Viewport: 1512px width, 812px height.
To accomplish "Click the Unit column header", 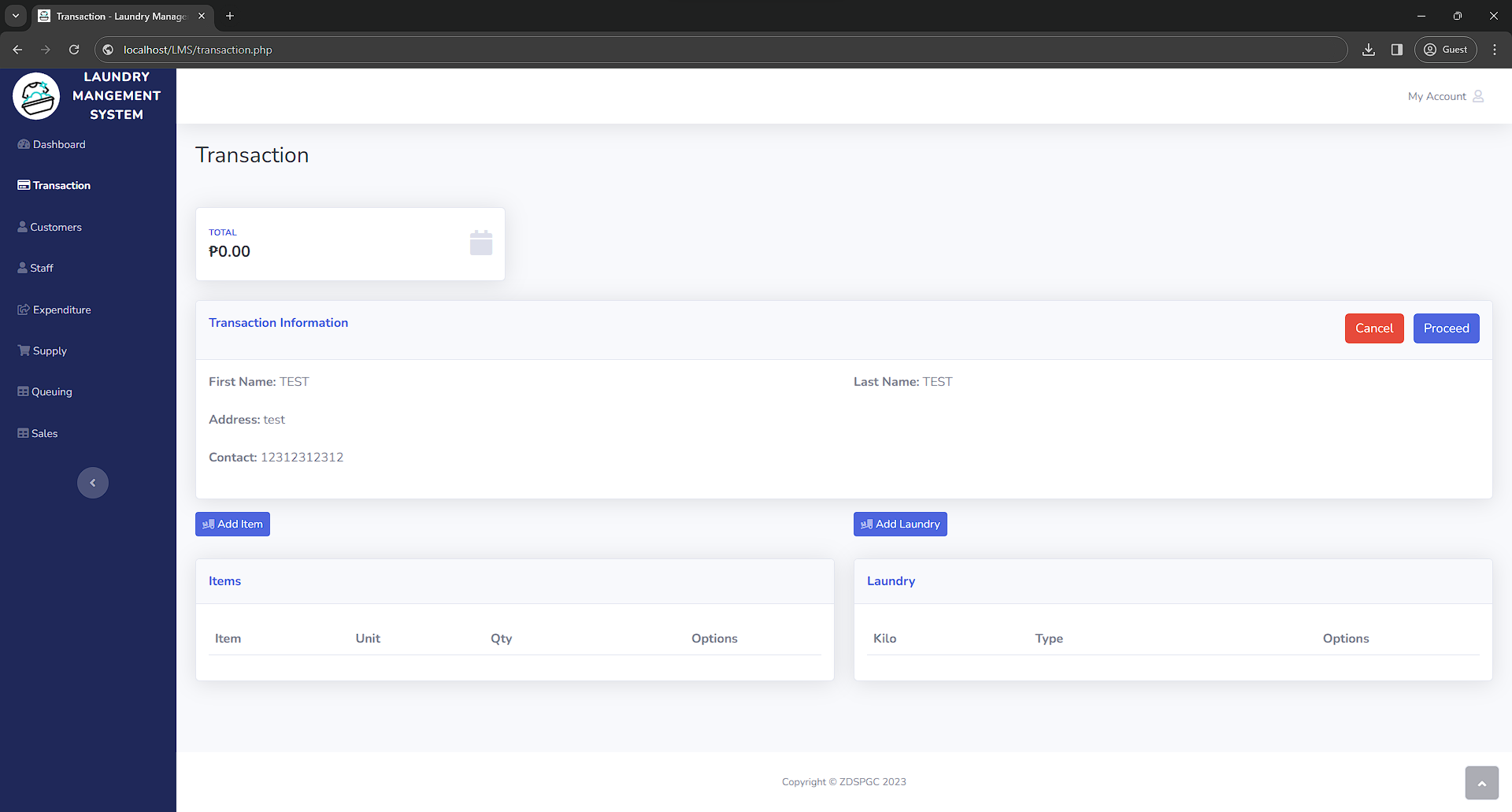I will (368, 639).
